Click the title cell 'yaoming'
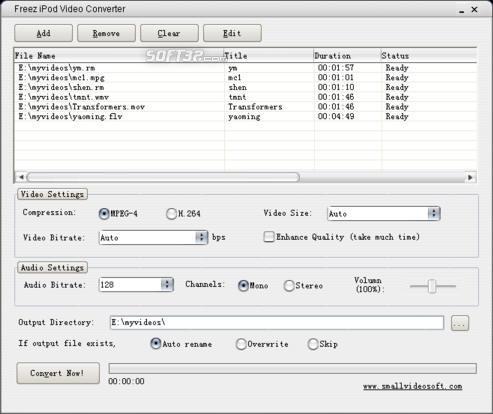This screenshot has height=414, width=493. (x=244, y=116)
